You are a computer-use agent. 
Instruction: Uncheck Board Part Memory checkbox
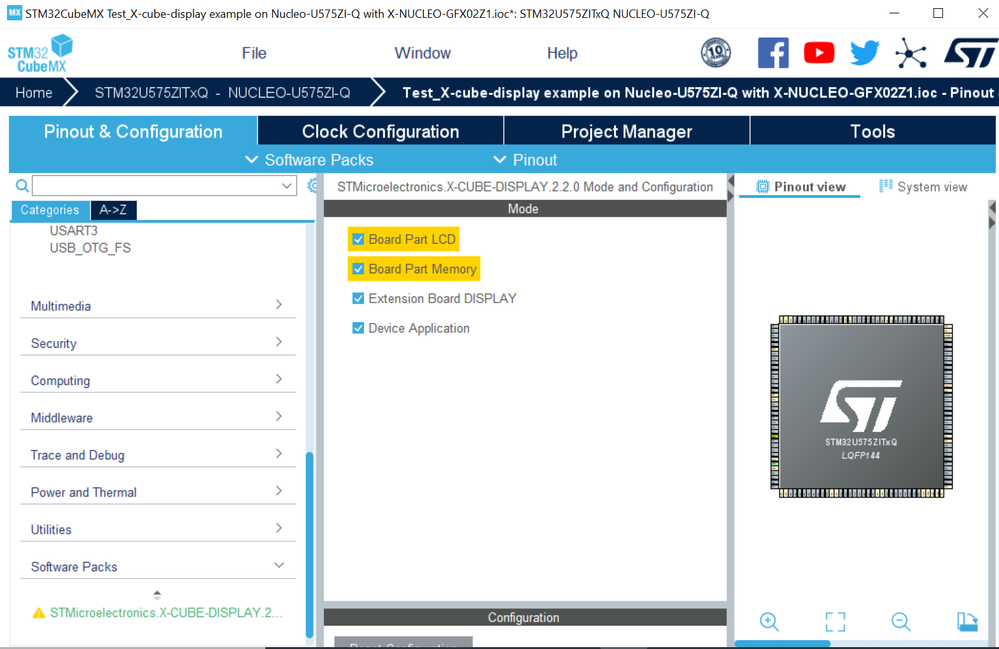(x=358, y=269)
